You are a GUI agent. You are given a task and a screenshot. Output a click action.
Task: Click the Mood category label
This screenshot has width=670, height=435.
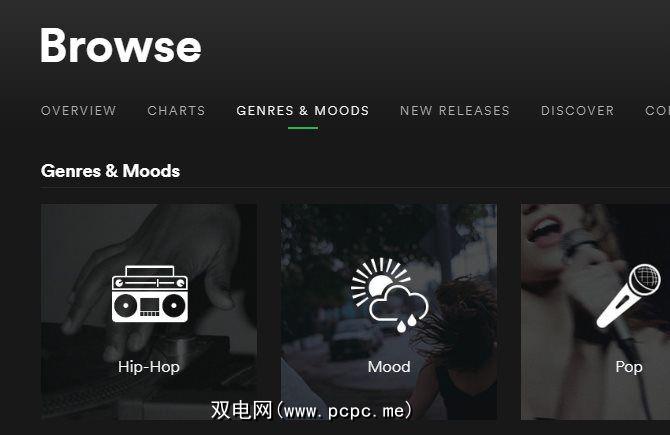pyautogui.click(x=389, y=367)
